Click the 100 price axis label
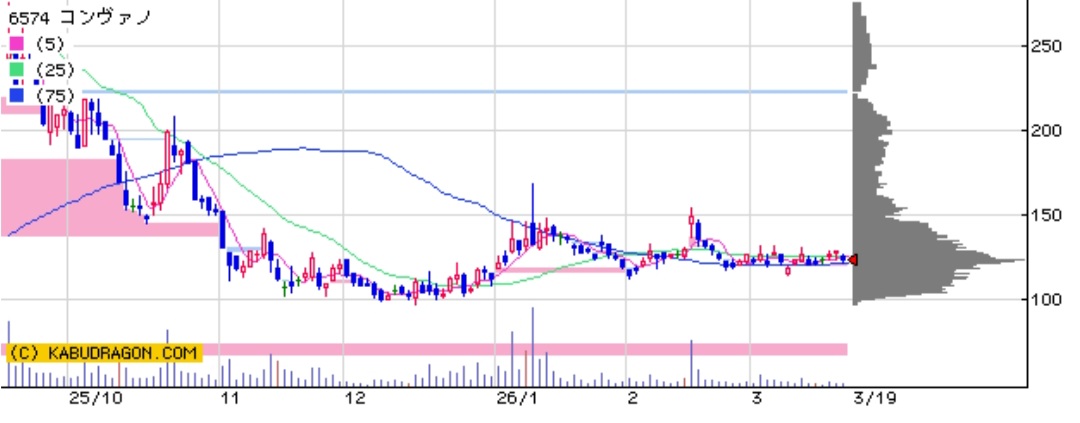This screenshot has width=1080, height=423. tap(1047, 299)
